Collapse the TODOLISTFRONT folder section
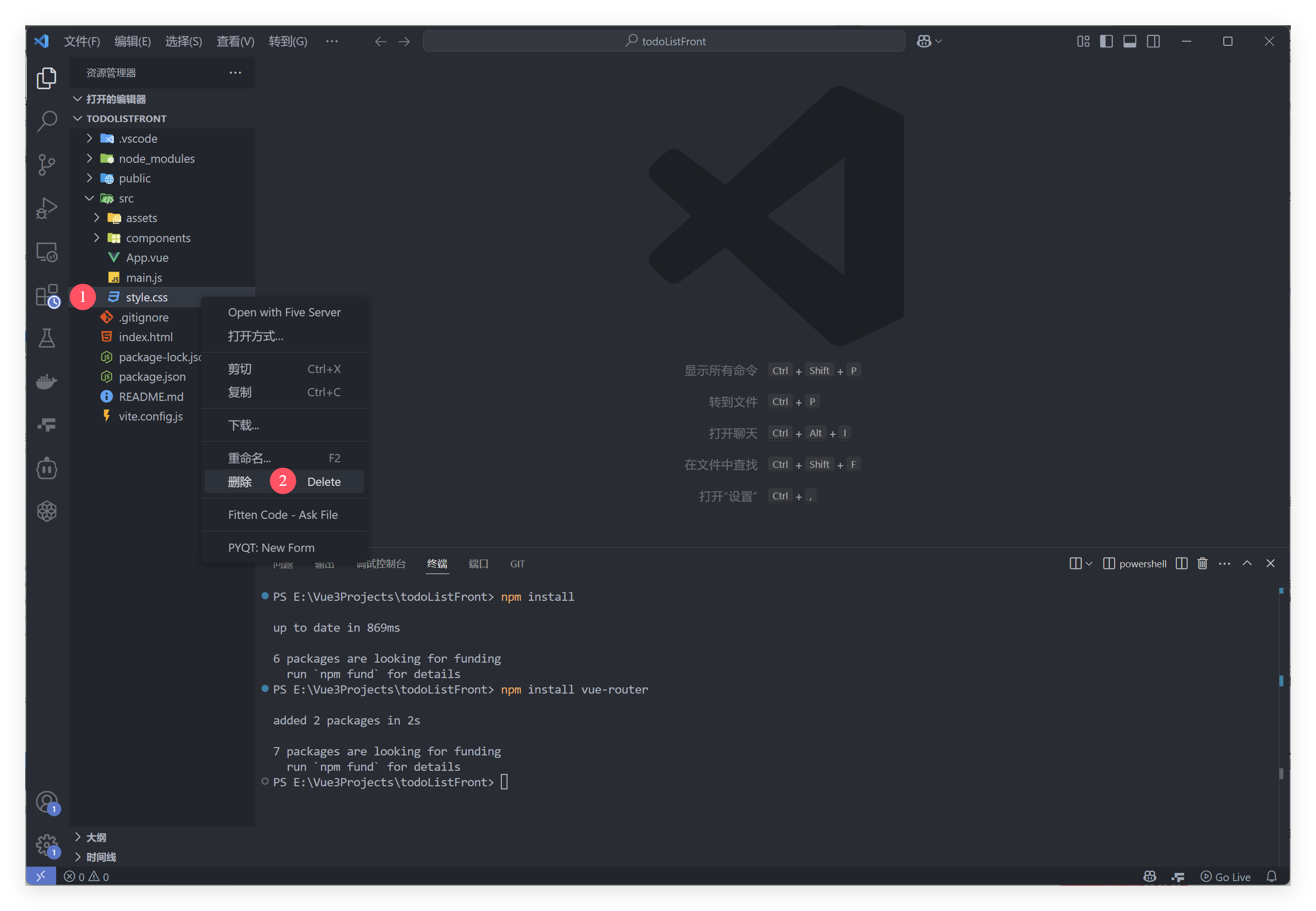 [78, 118]
